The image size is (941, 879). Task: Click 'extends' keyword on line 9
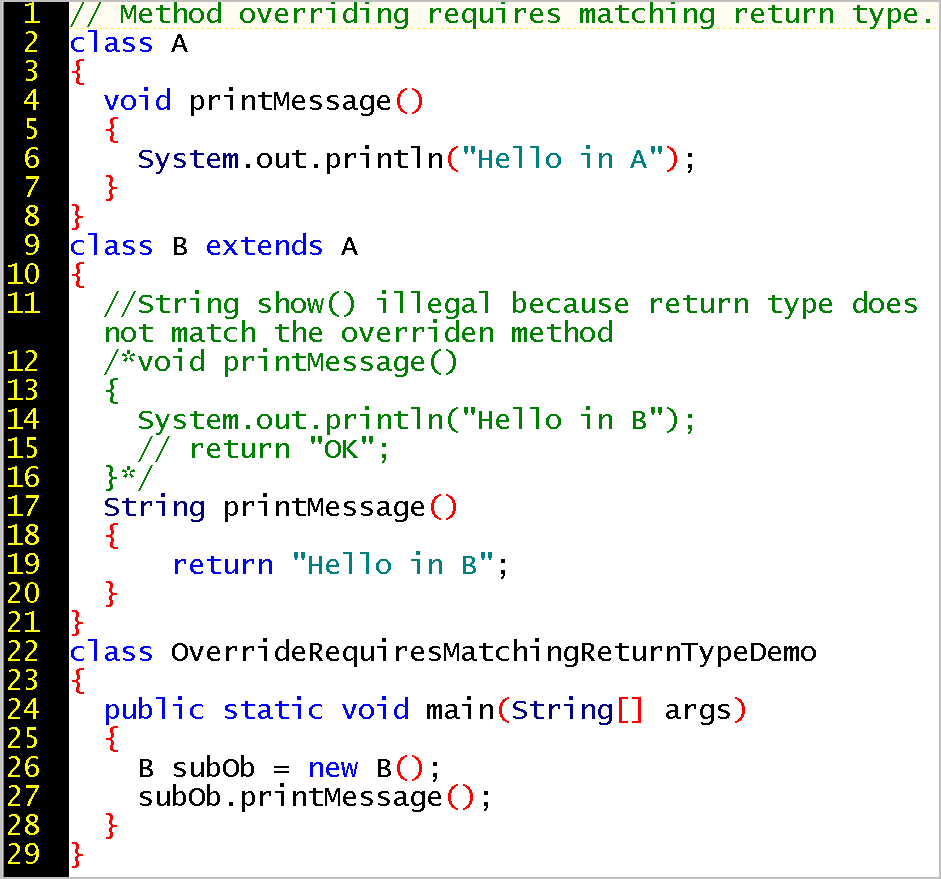(265, 246)
